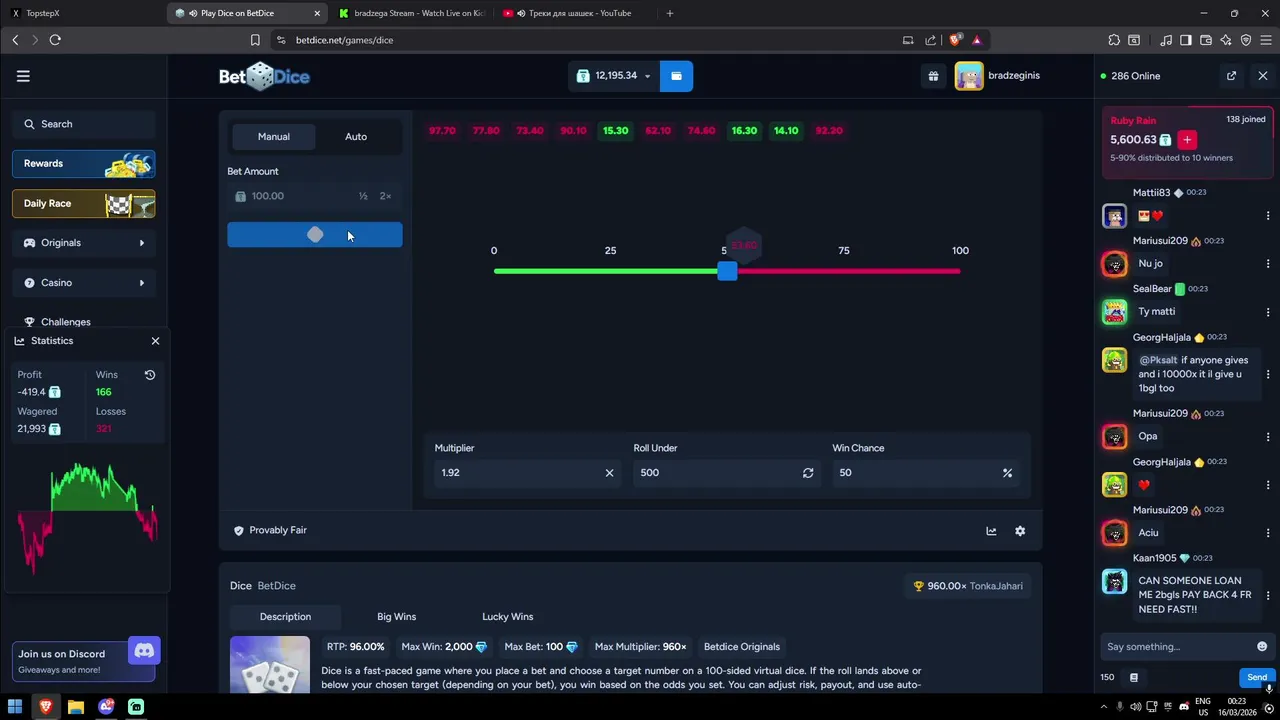The height and width of the screenshot is (720, 1280).
Task: Double the bet amount with 2×
Action: (x=385, y=196)
